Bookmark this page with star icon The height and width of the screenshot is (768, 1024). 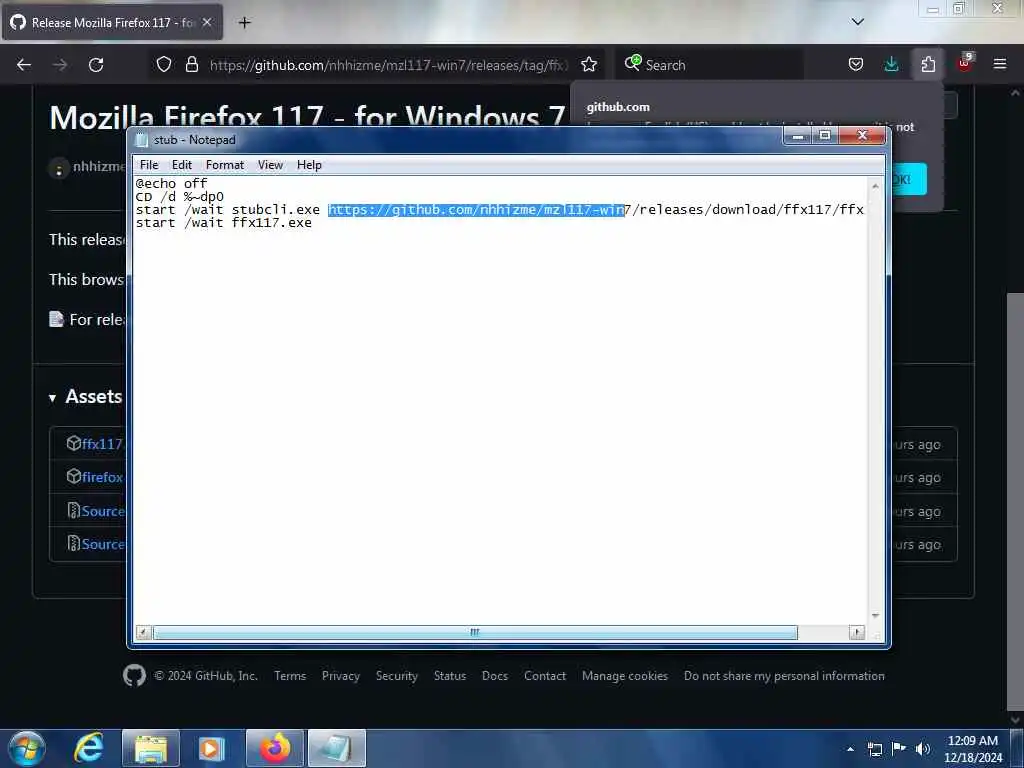click(589, 65)
